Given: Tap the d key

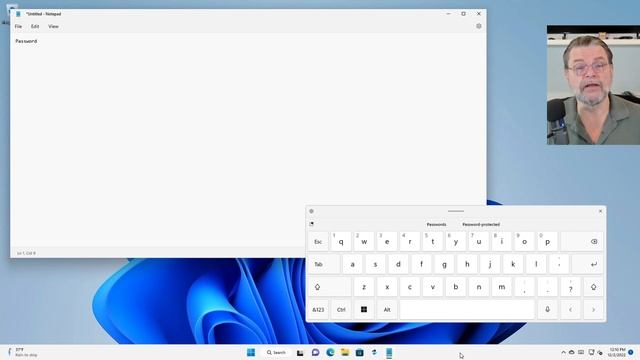Looking at the screenshot, I should point(398,264).
